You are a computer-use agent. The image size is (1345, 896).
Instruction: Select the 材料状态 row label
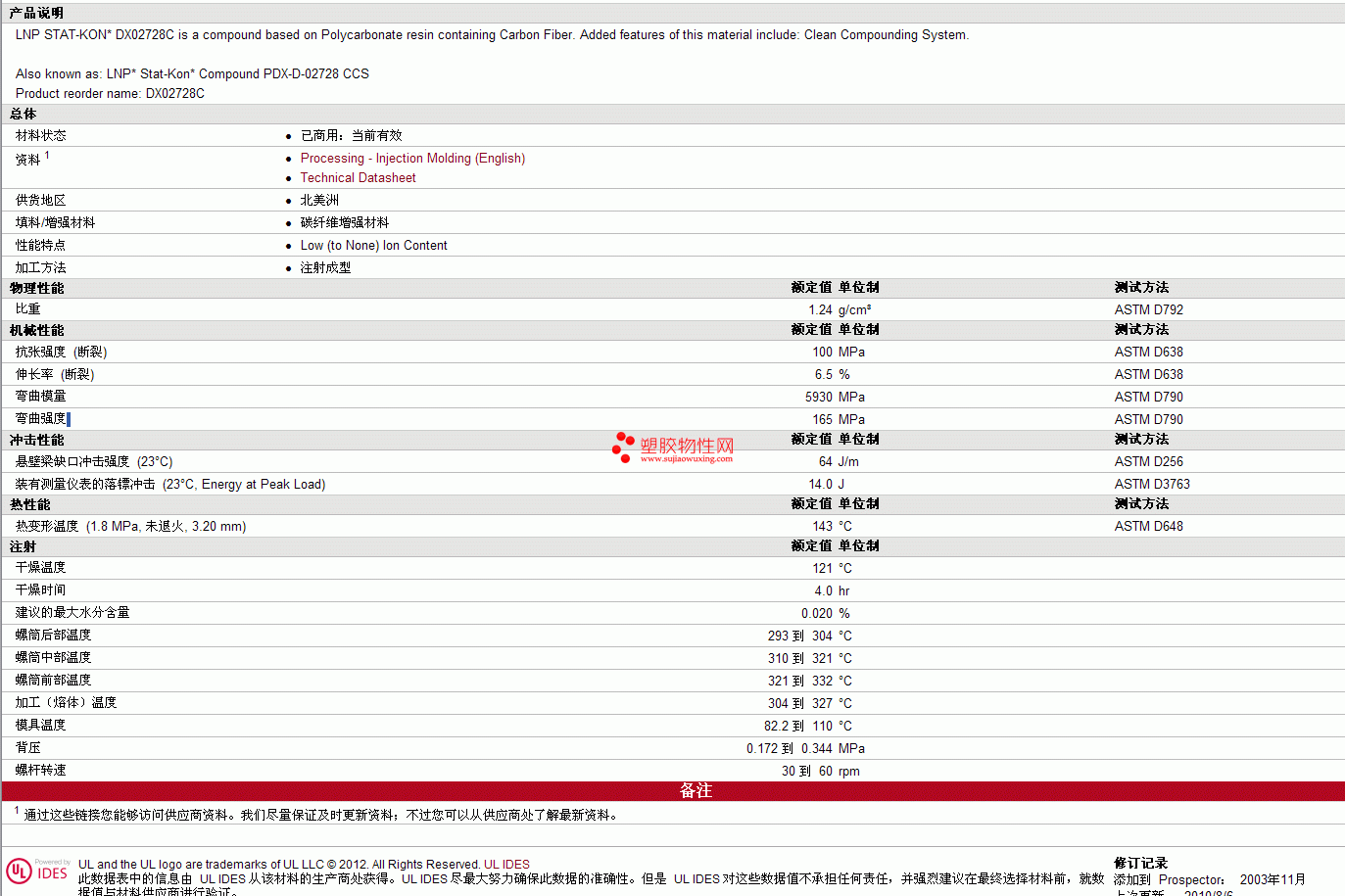point(41,136)
